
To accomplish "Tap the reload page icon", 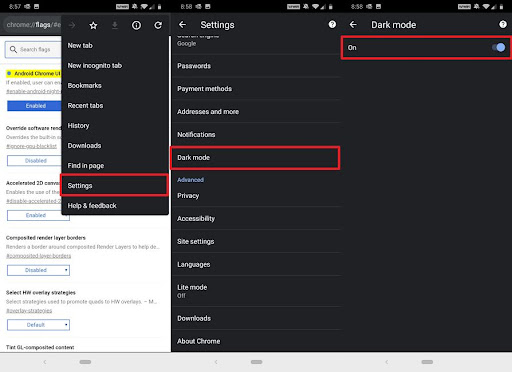I will coord(158,25).
